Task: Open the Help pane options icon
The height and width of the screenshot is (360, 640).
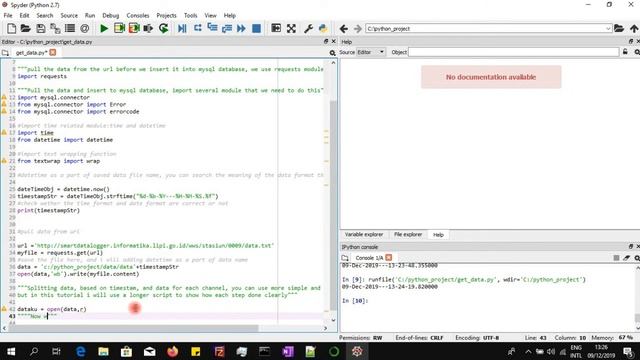Action: (637, 52)
